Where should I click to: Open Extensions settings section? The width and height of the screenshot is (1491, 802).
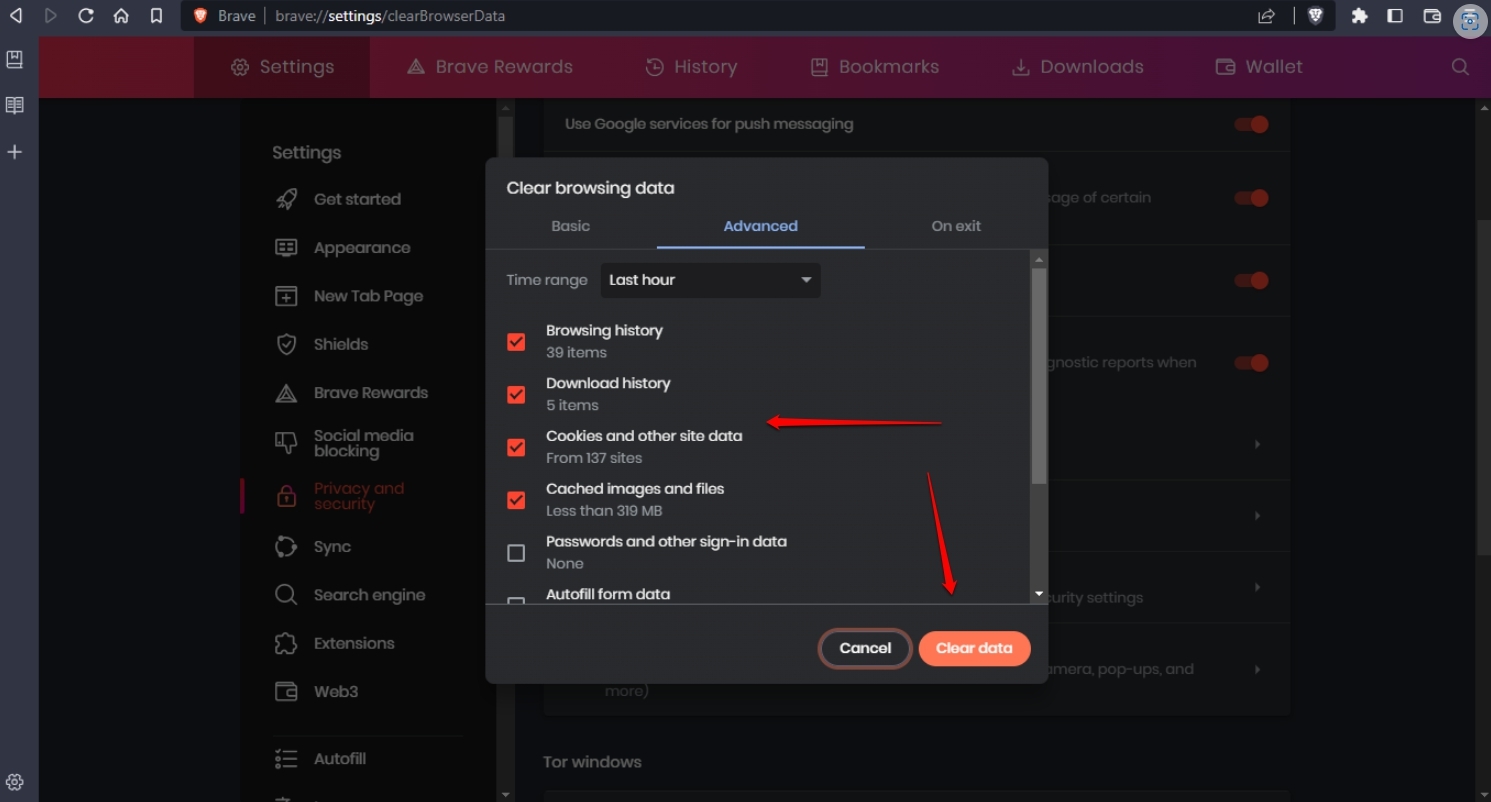click(x=354, y=643)
